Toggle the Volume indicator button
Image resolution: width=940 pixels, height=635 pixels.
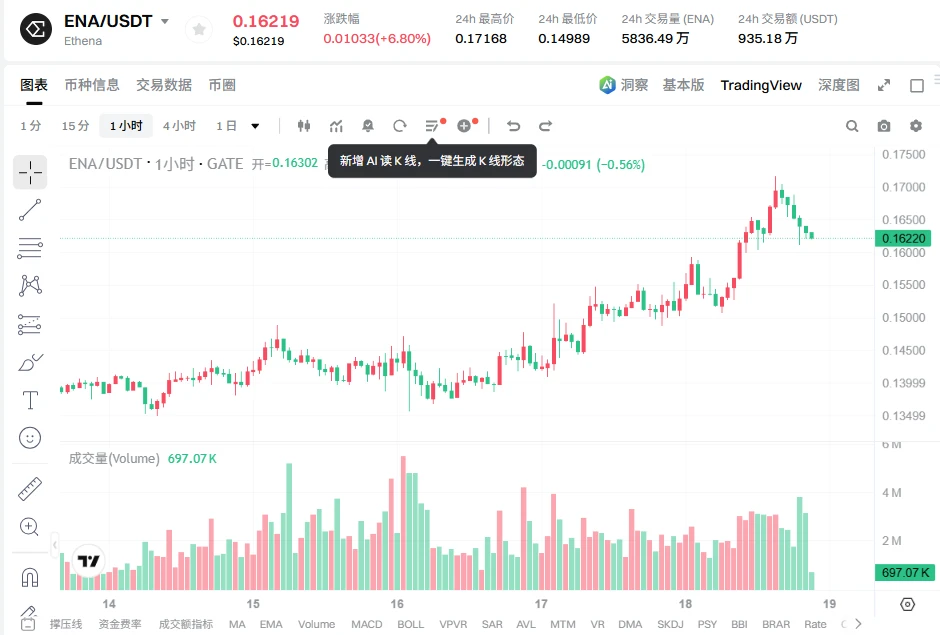[x=317, y=624]
